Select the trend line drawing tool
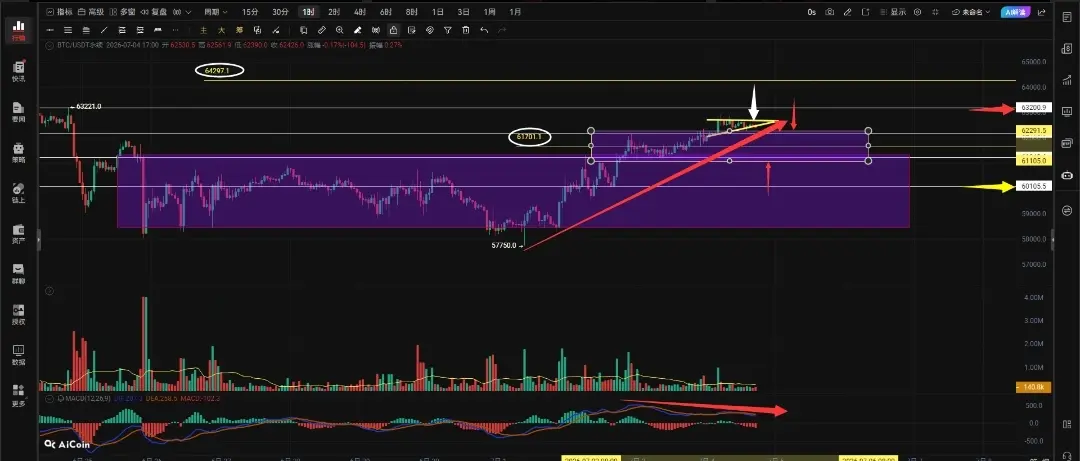Screen dimensions: 1080x461 pos(104,30)
